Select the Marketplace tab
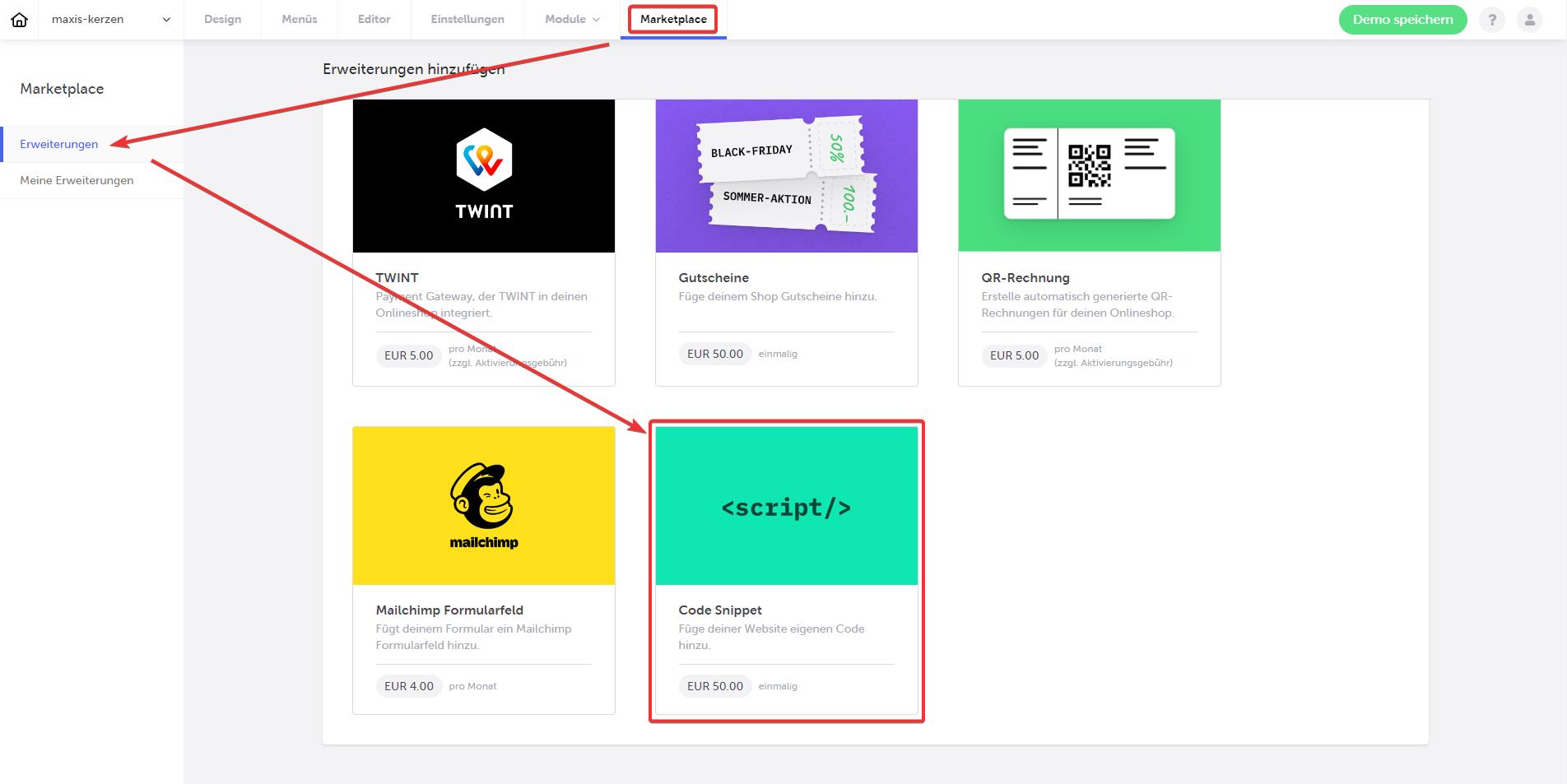This screenshot has width=1567, height=784. tap(673, 20)
